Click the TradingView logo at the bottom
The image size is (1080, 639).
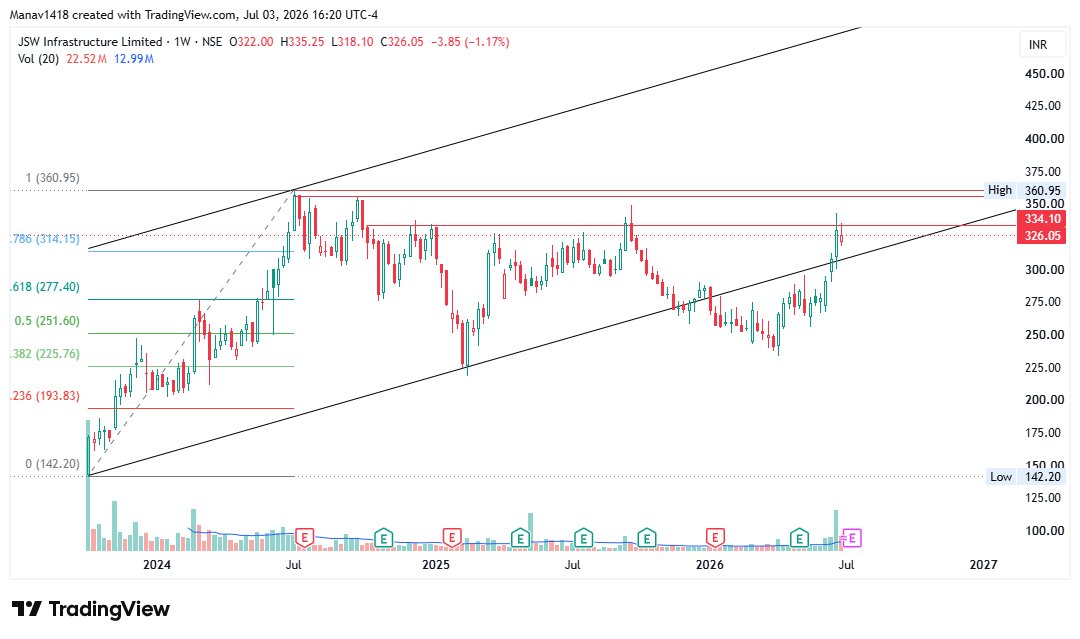click(x=91, y=609)
